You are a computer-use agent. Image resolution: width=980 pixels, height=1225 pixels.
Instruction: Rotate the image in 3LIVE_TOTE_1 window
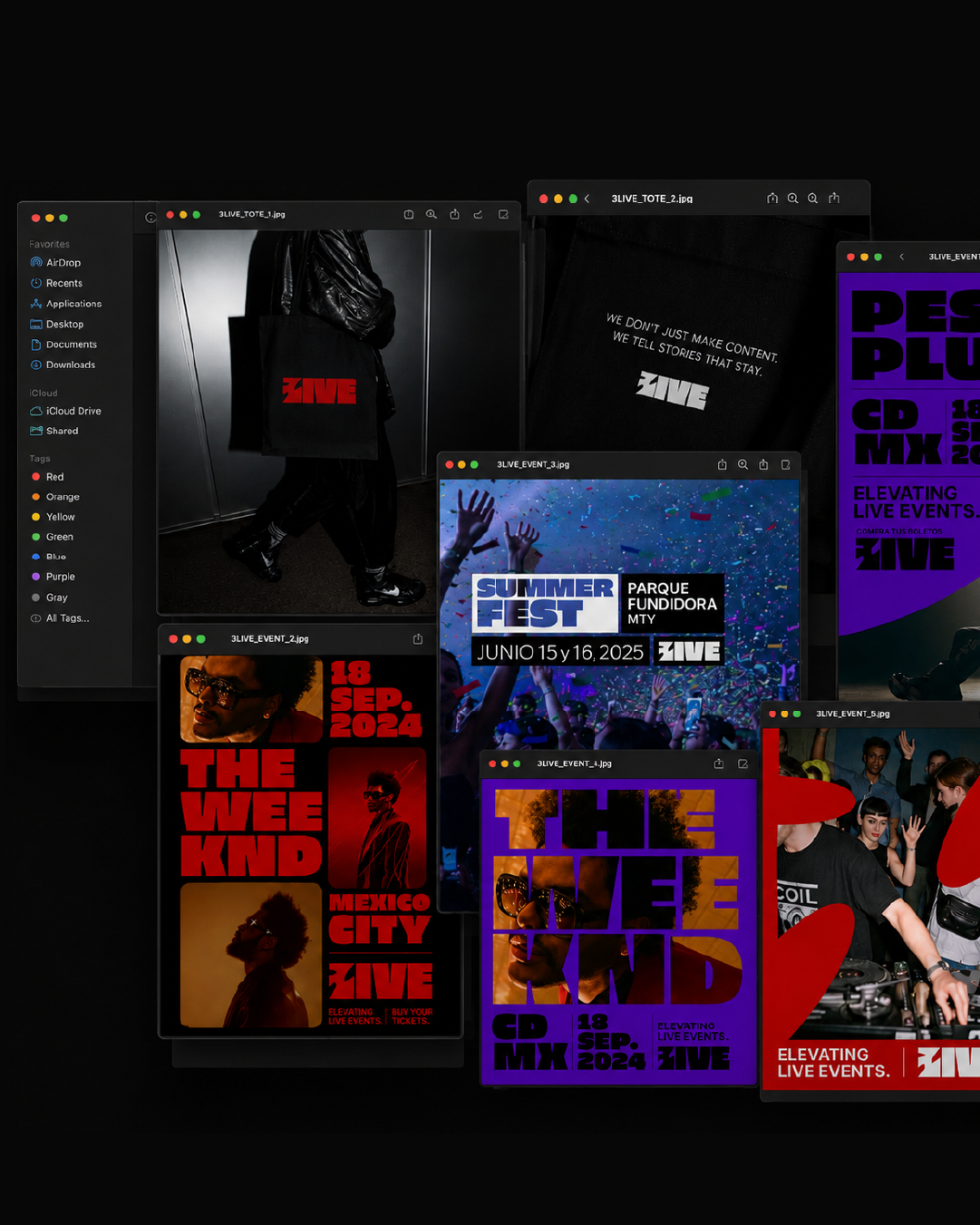click(x=478, y=215)
